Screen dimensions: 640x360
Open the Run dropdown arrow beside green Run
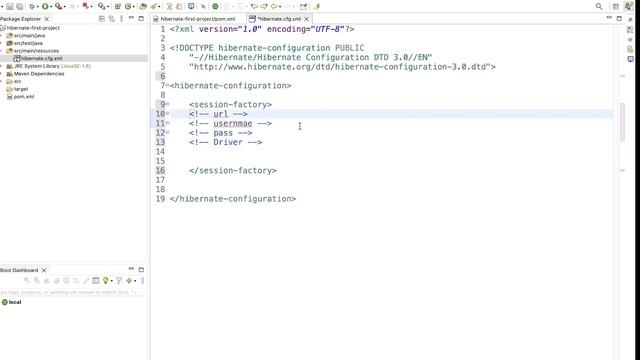[51, 7]
